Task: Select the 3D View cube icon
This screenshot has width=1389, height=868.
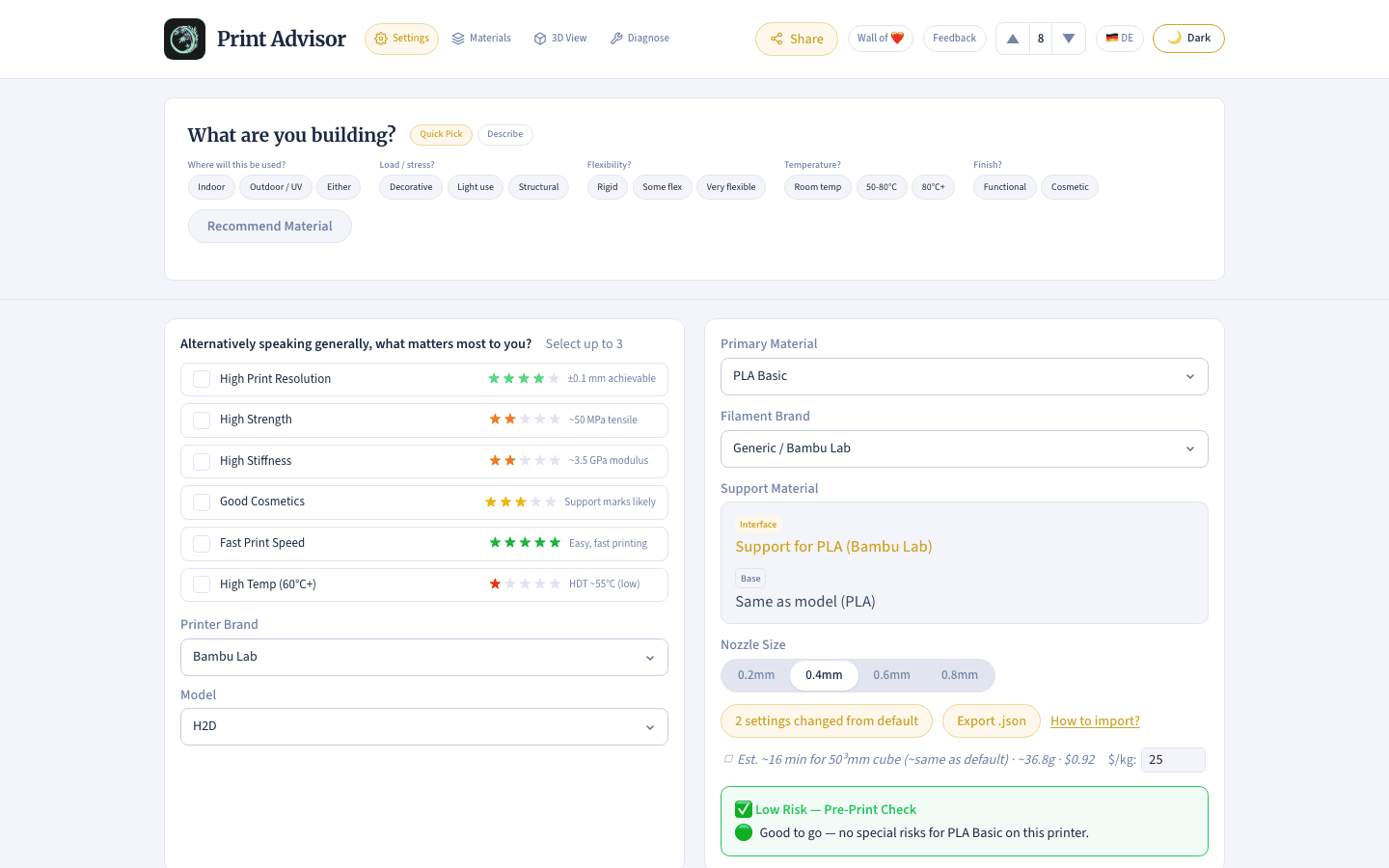Action: click(539, 38)
